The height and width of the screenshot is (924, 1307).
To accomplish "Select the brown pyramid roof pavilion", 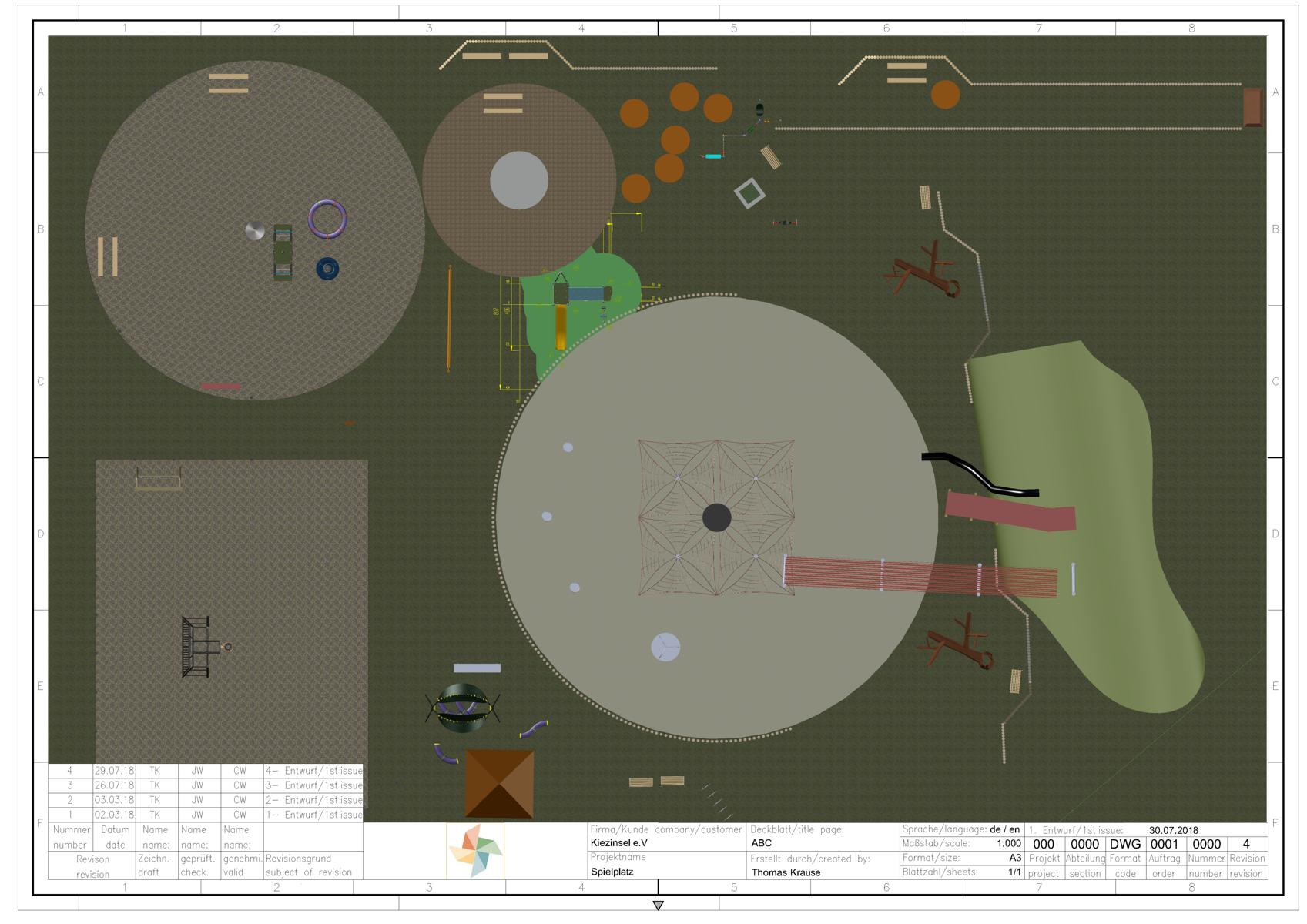I will 499,784.
